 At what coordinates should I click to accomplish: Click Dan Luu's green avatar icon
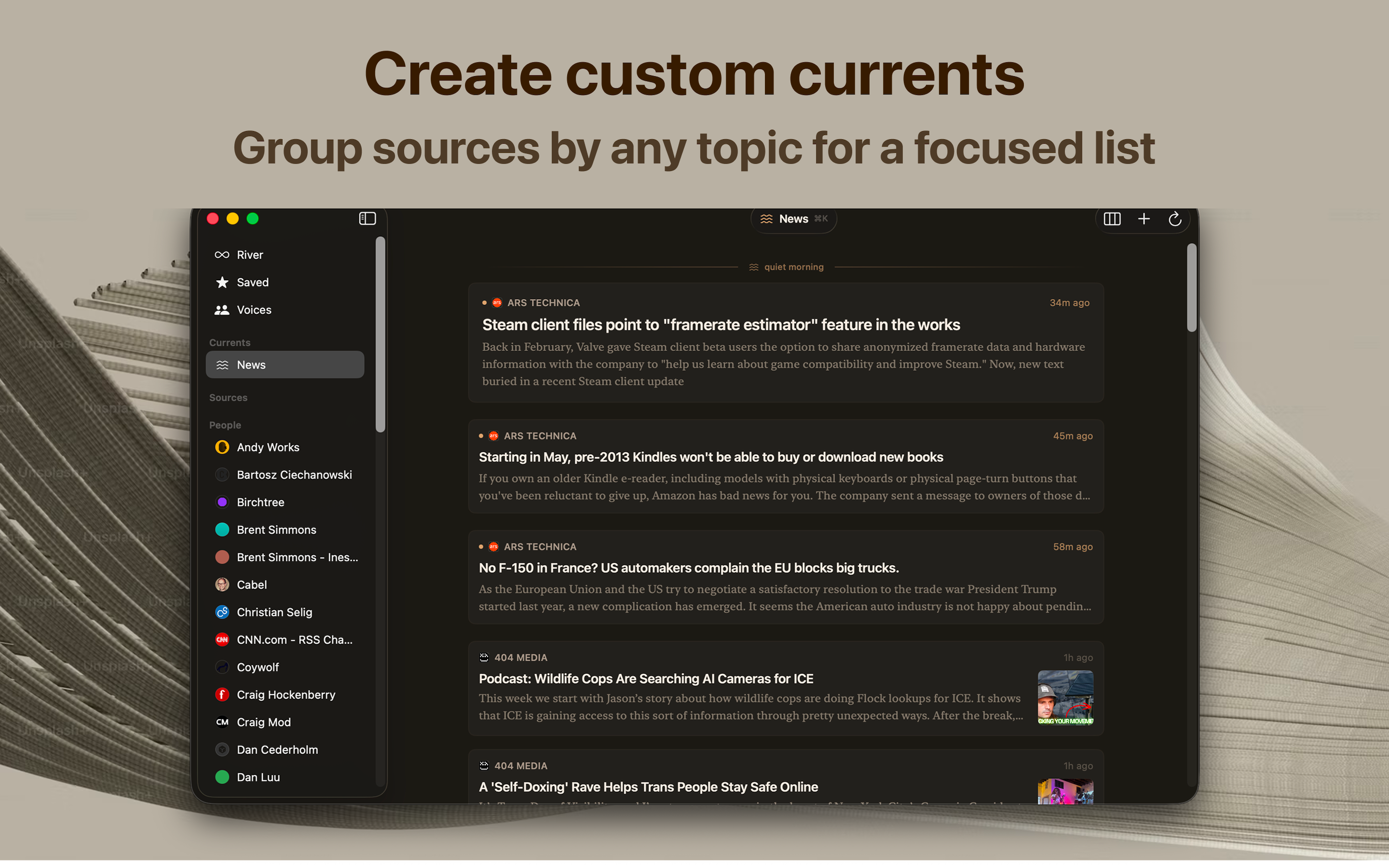[x=222, y=777]
